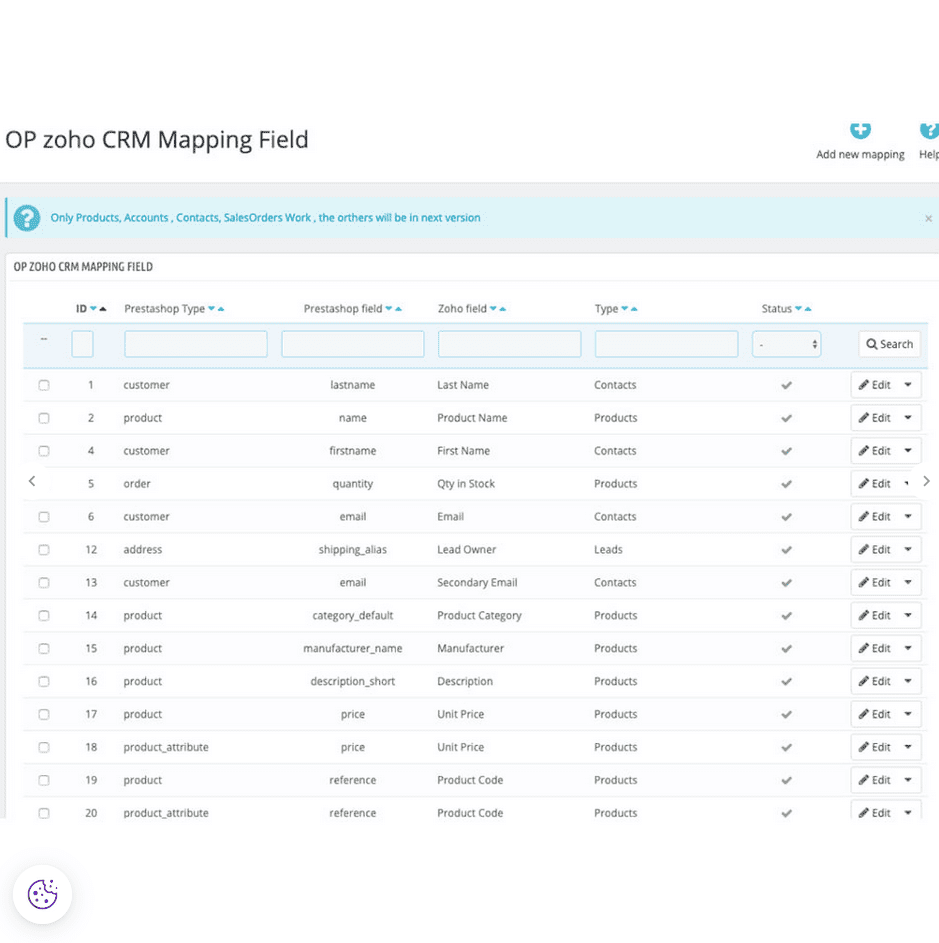Image resolution: width=939 pixels, height=943 pixels.
Task: Select checkbox for ID 6 email row
Action: click(x=44, y=517)
